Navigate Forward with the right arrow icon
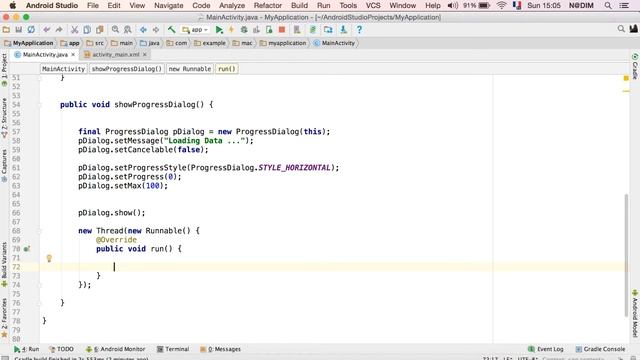640x360 pixels. (156, 30)
